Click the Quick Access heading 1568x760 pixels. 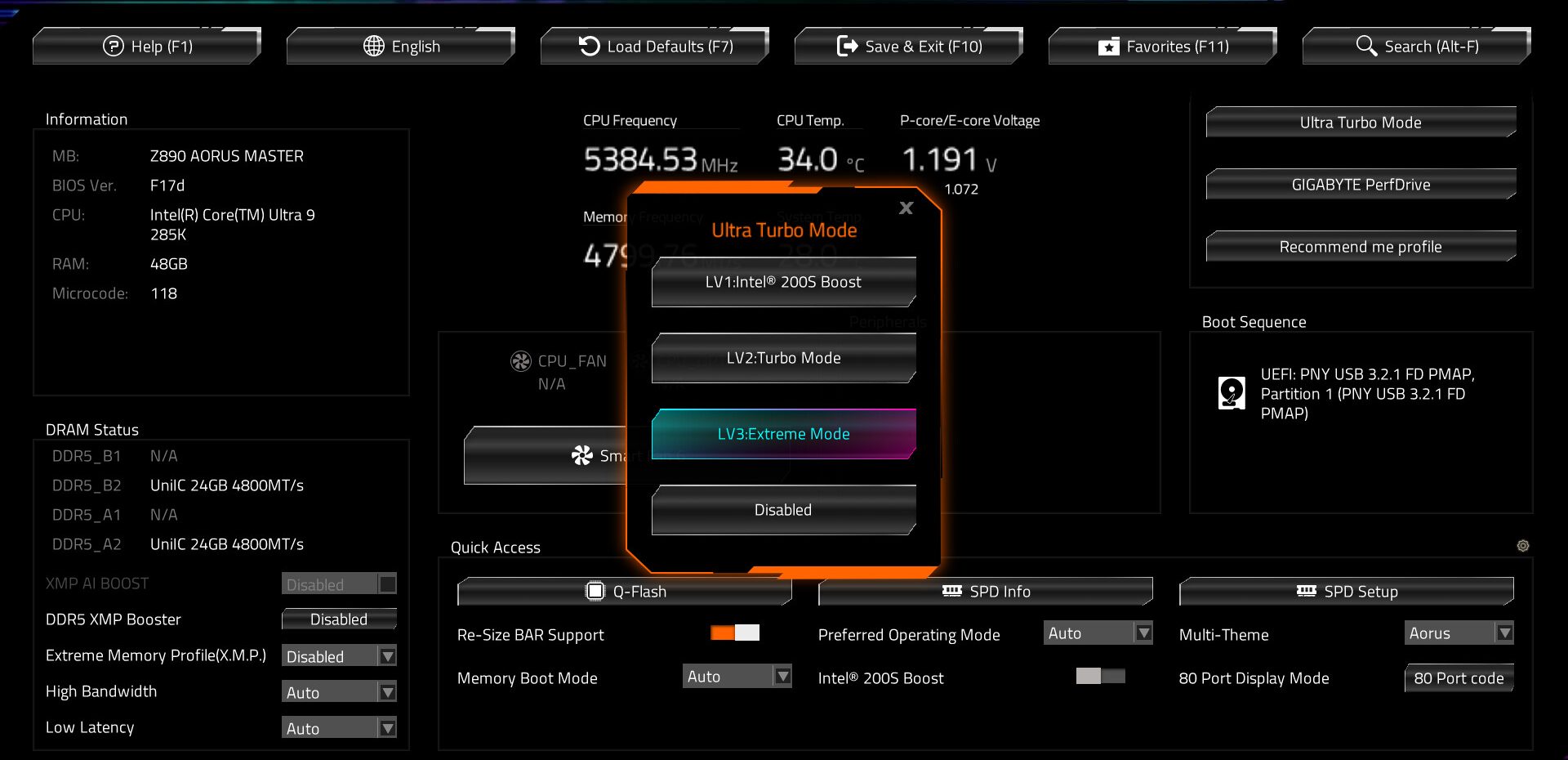496,548
